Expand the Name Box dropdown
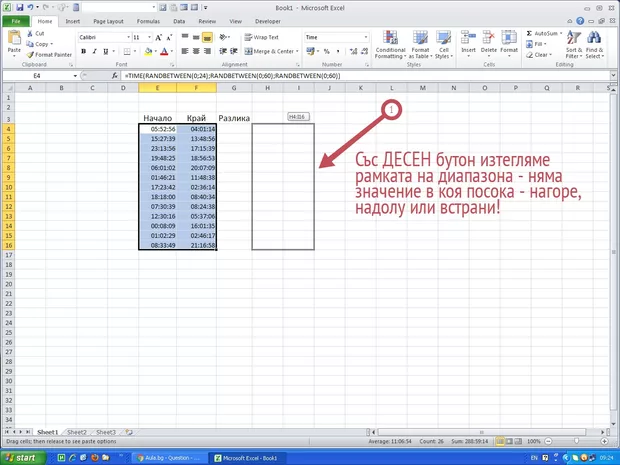Image resolution: width=620 pixels, height=465 pixels. pyautogui.click(x=104, y=76)
